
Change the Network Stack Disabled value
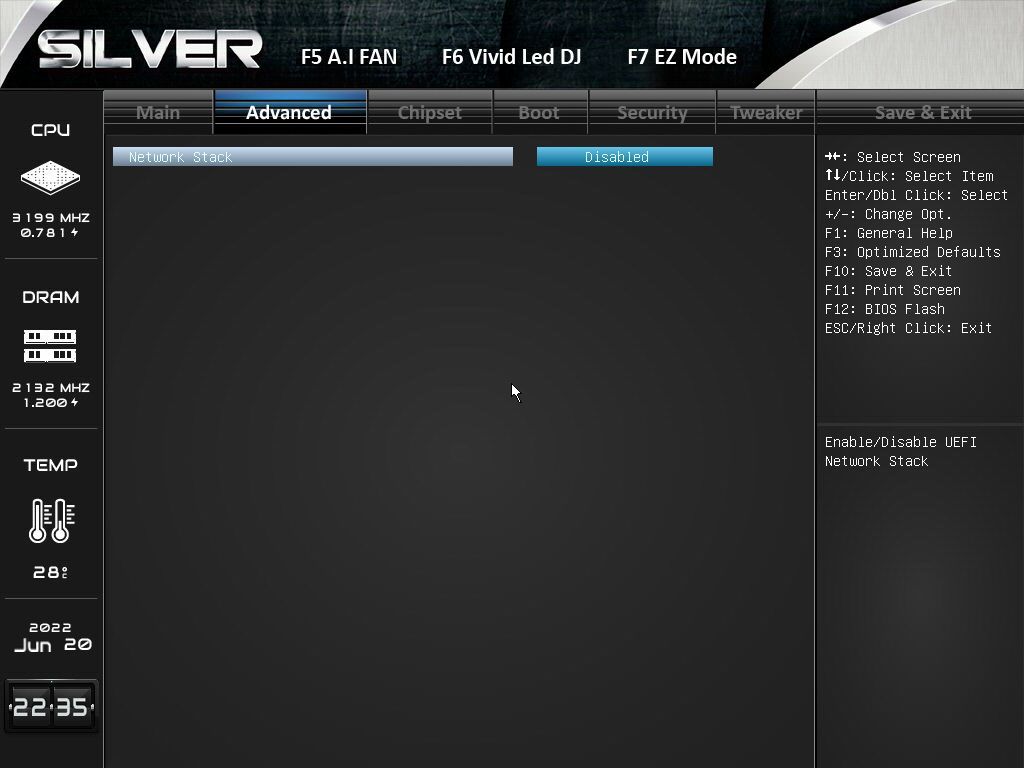pos(625,157)
